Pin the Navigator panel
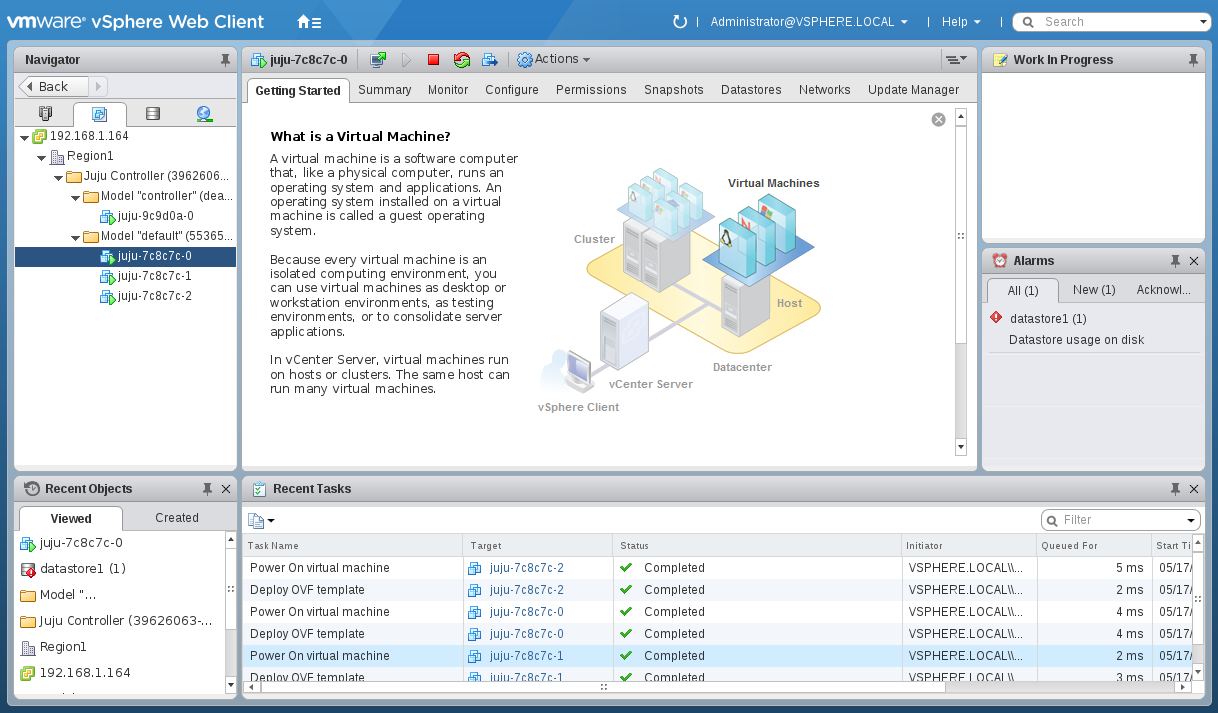The height and width of the screenshot is (713, 1218). click(225, 60)
